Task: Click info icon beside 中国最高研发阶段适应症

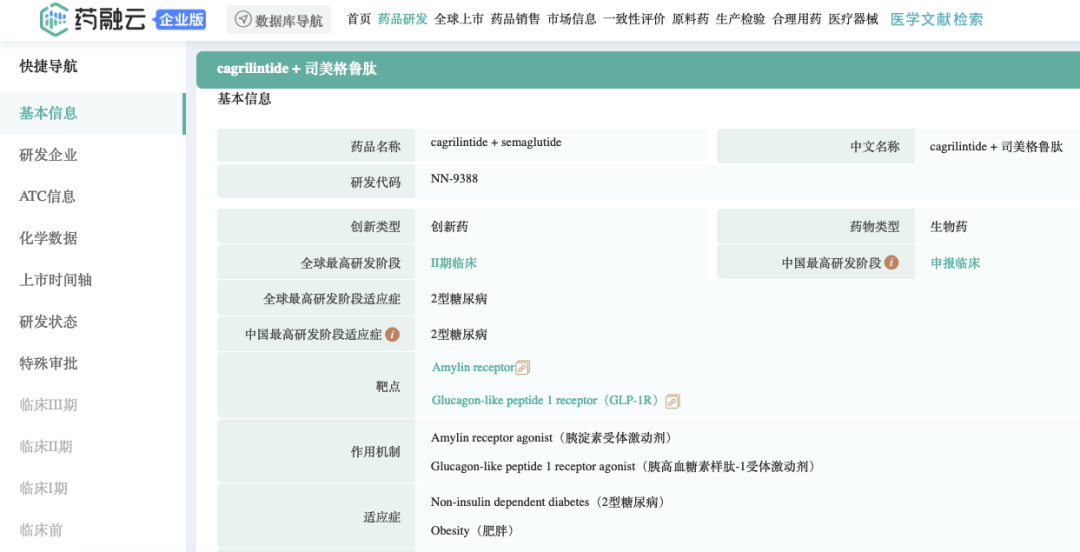Action: [392, 335]
